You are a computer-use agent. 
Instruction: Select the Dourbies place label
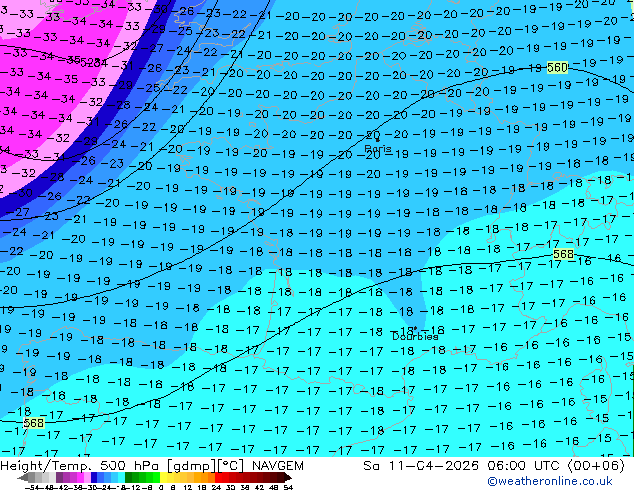pos(415,336)
